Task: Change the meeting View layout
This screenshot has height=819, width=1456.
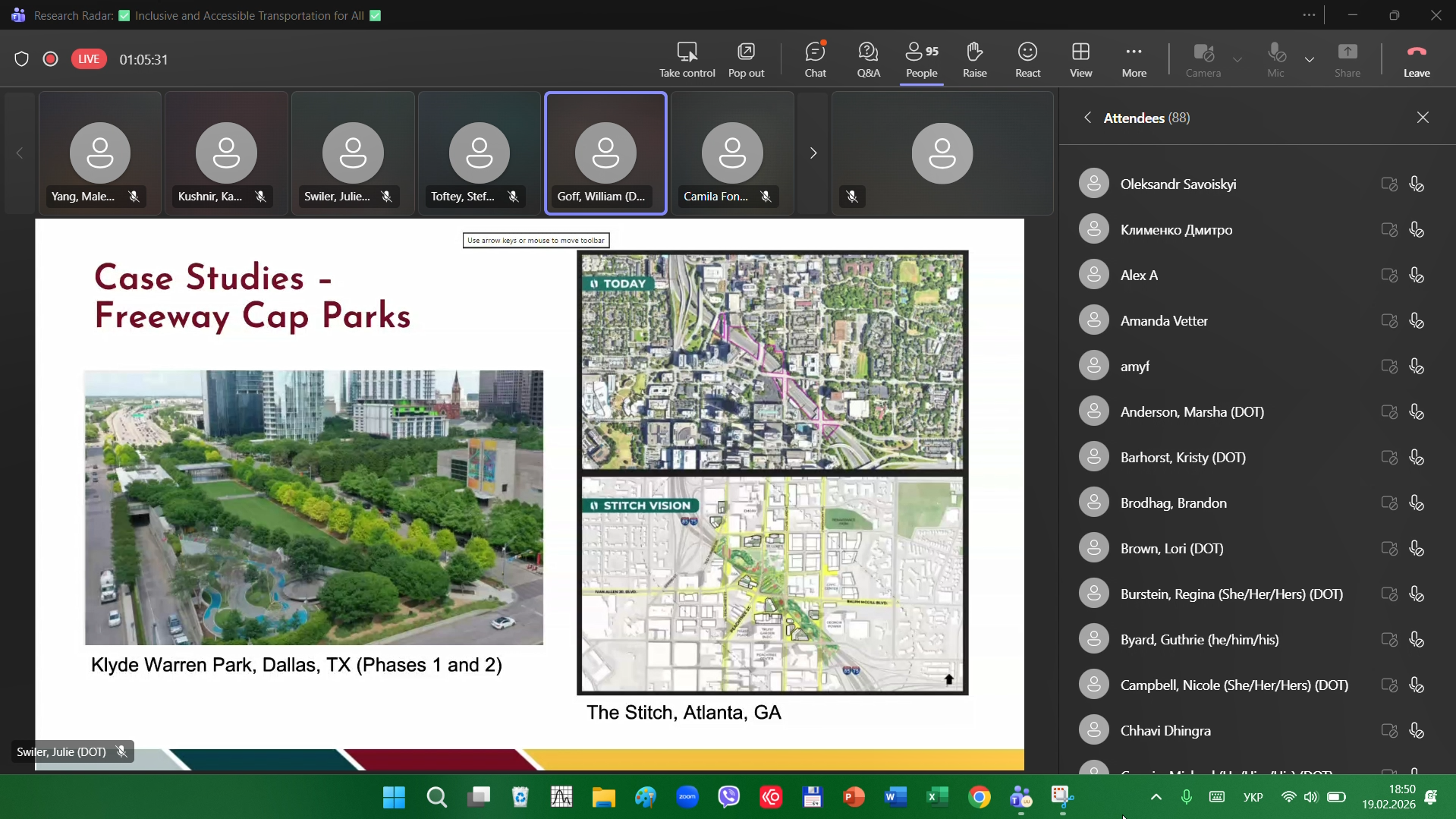Action: pos(1080,59)
